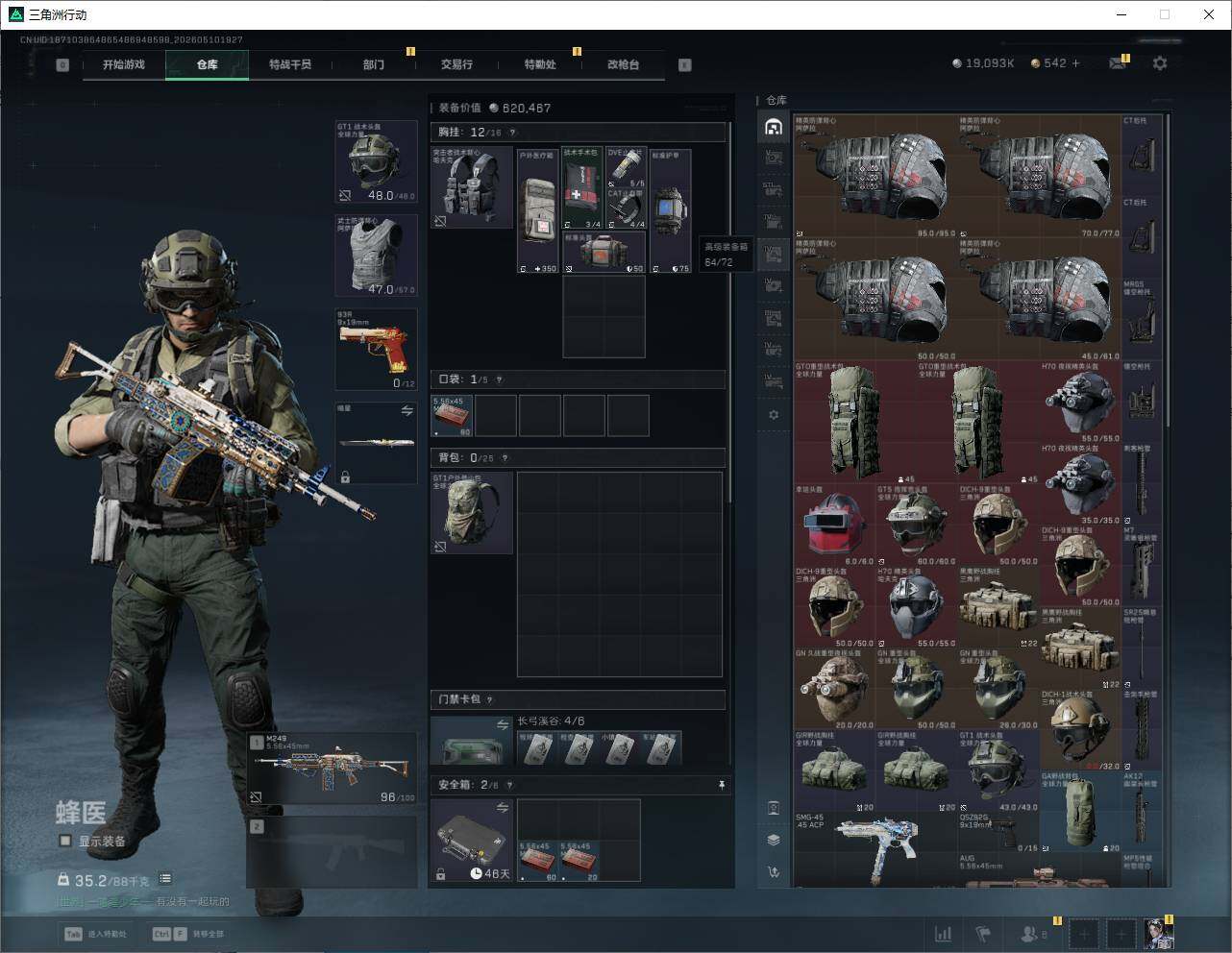Swap the keycard case using arrows icon
1232x953 pixels.
coord(503,724)
